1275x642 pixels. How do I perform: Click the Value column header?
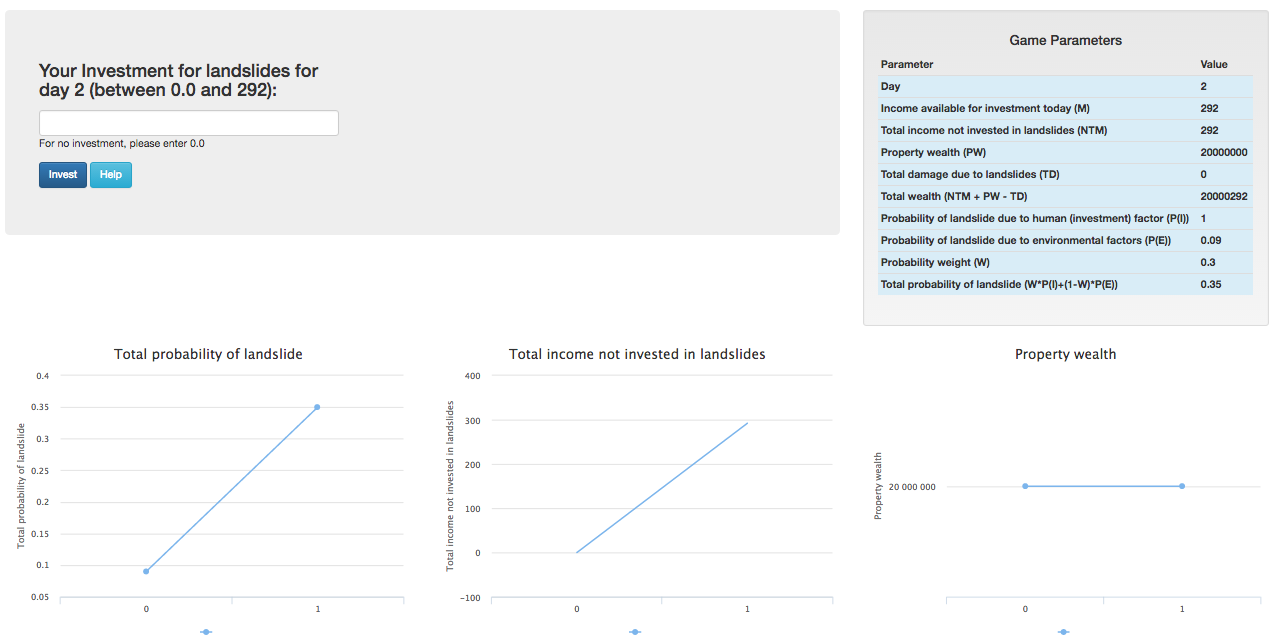(x=1213, y=64)
